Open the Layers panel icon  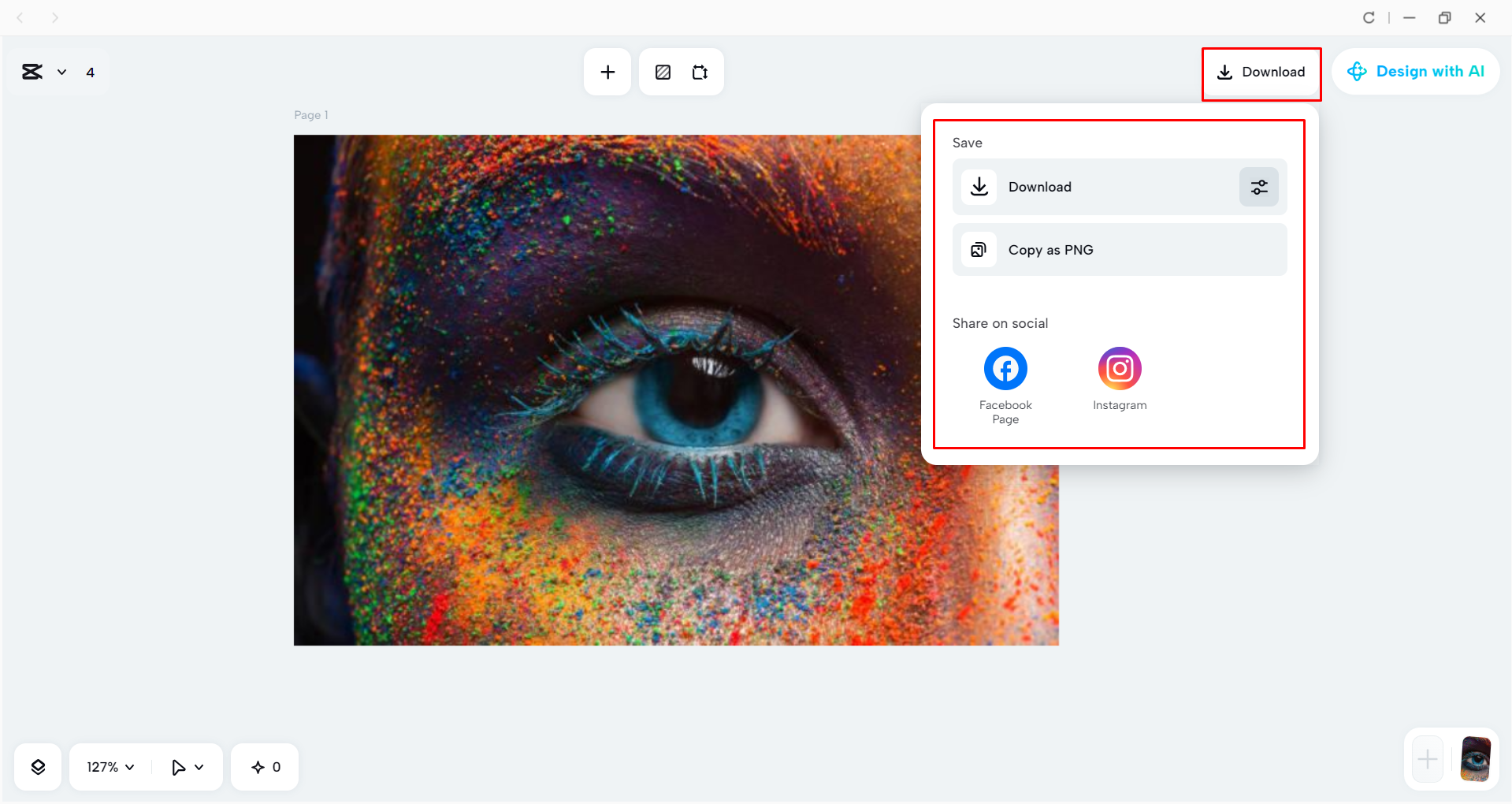click(x=37, y=766)
